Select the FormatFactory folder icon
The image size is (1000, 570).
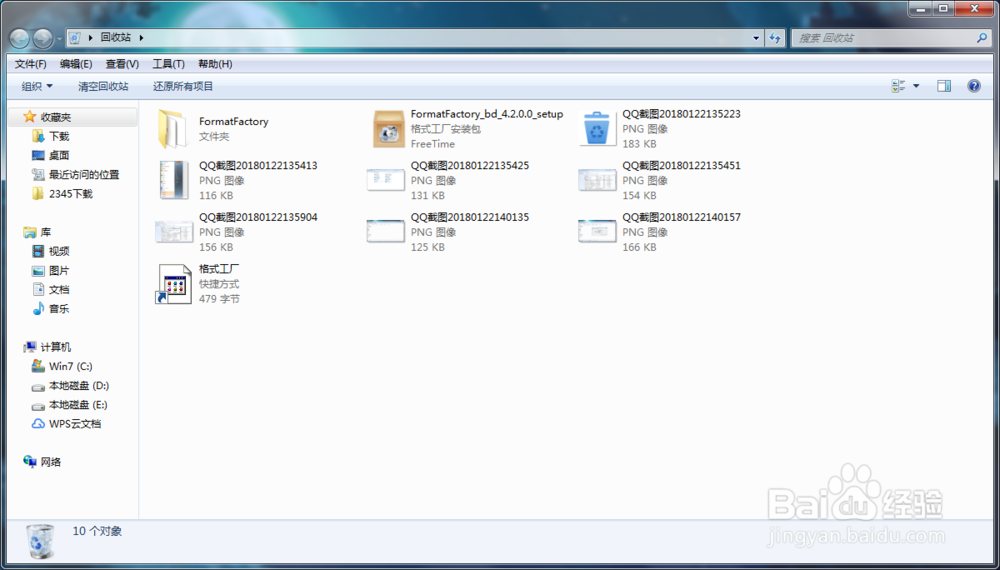pos(173,129)
